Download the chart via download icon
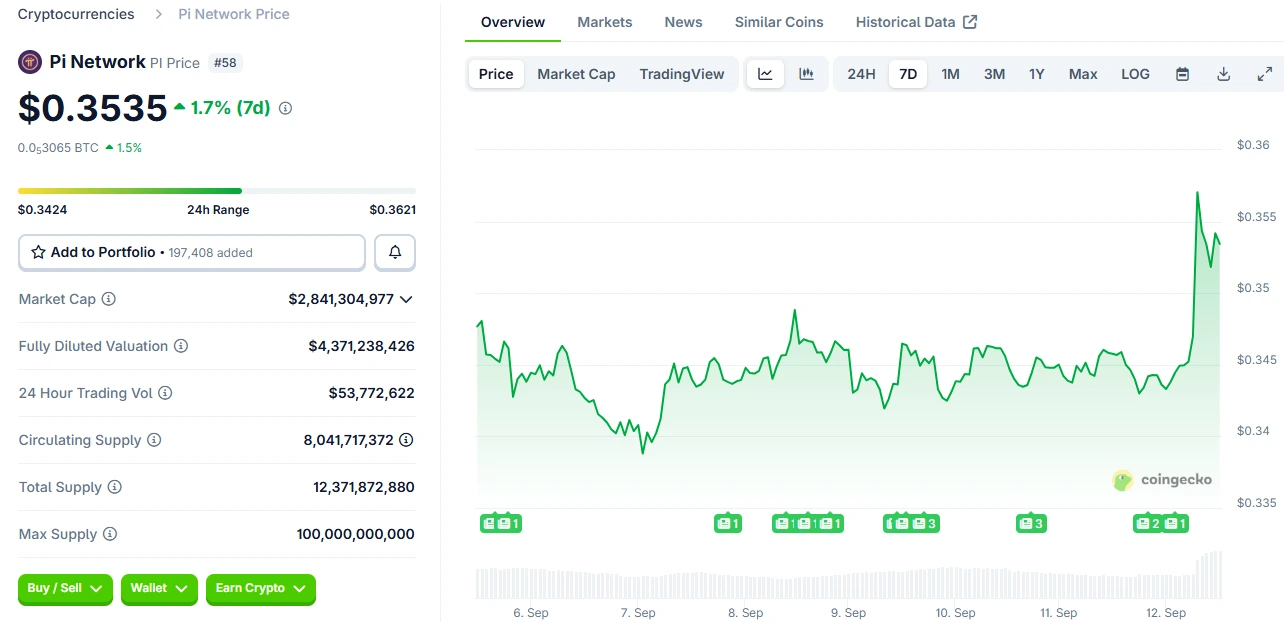1284x622 pixels. pos(1223,73)
